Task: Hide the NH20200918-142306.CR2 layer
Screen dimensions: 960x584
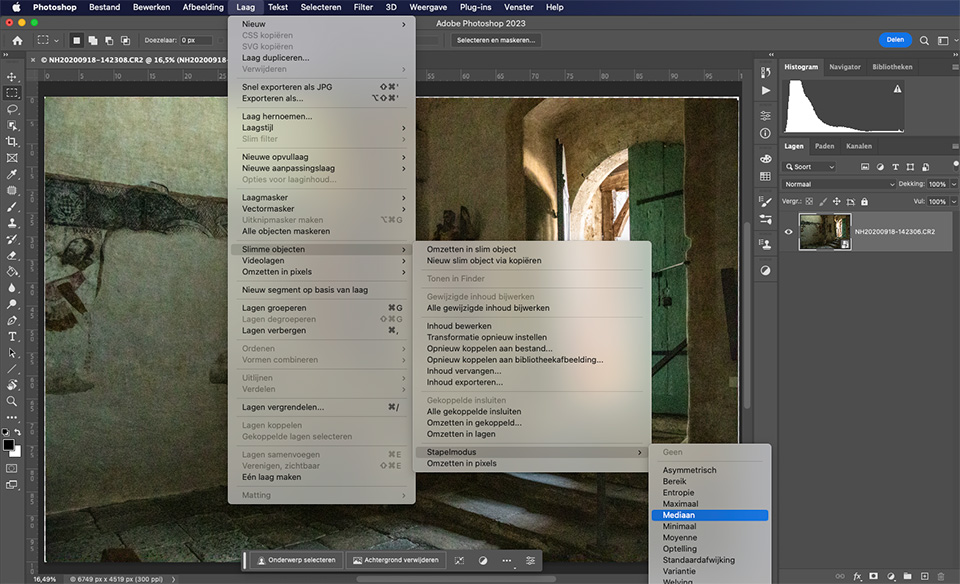Action: [x=789, y=231]
